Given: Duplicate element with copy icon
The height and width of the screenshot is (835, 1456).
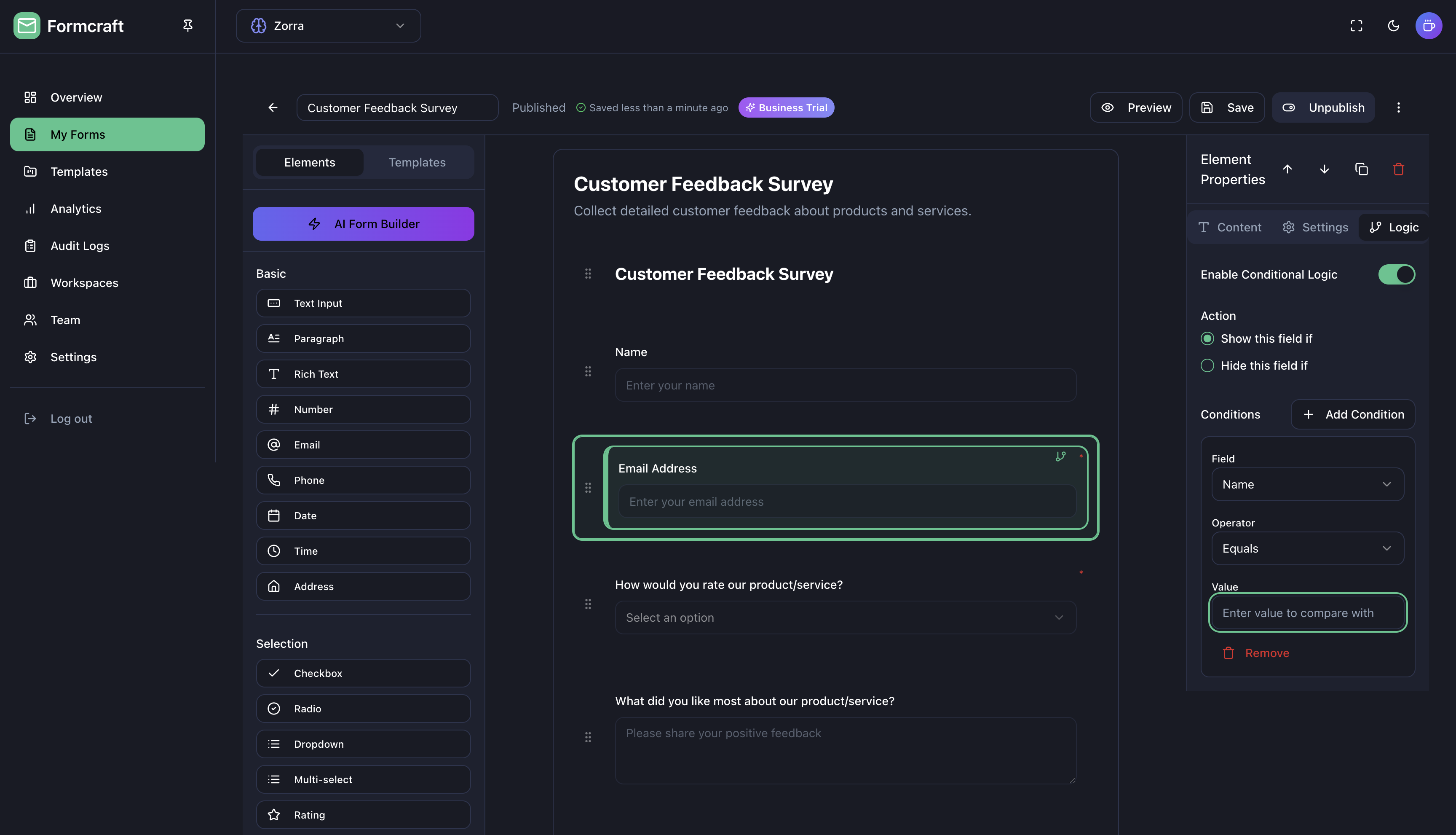Looking at the screenshot, I should [x=1361, y=169].
